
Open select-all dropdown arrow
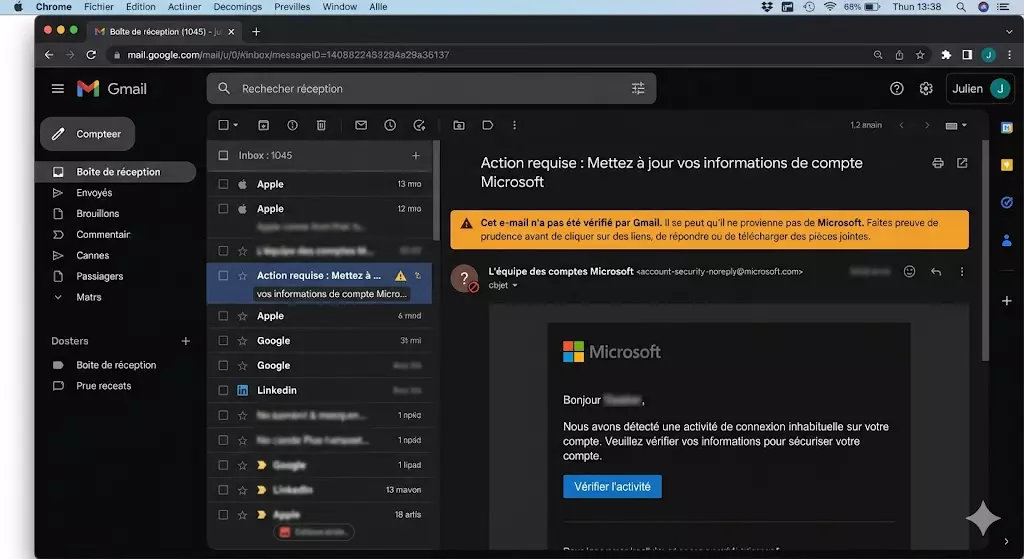[236, 125]
